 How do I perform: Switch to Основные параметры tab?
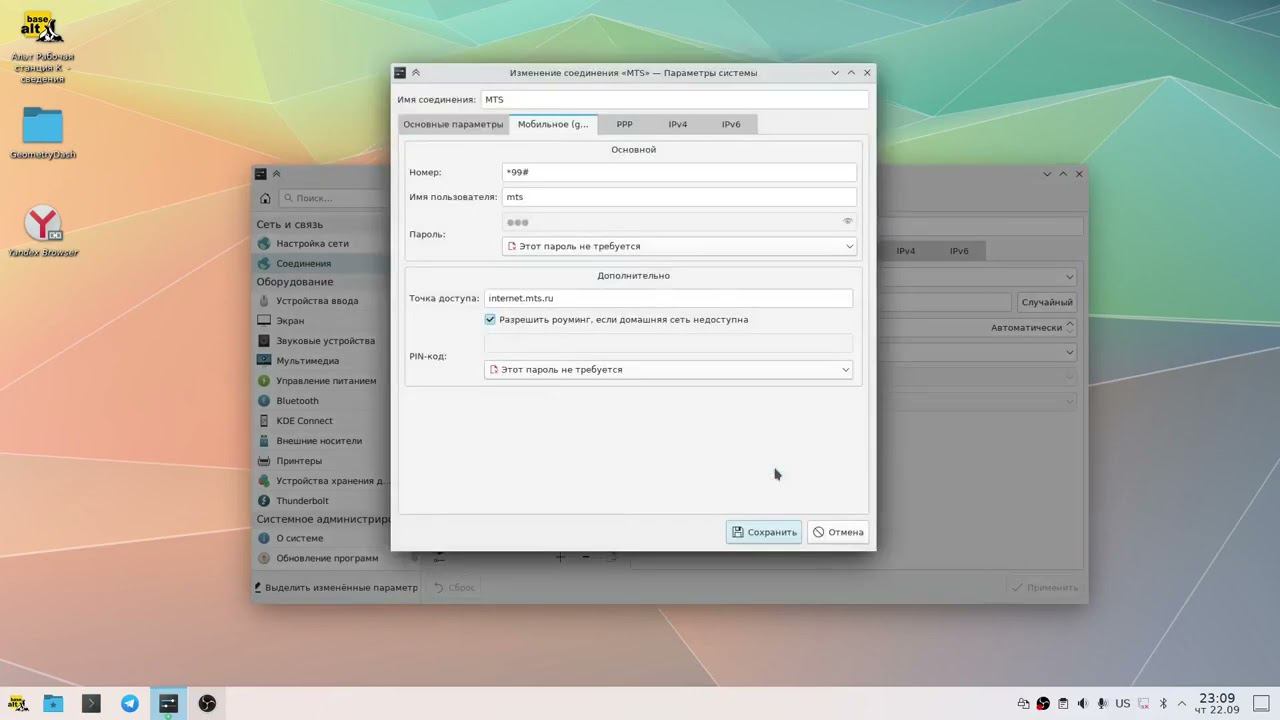[x=453, y=124]
